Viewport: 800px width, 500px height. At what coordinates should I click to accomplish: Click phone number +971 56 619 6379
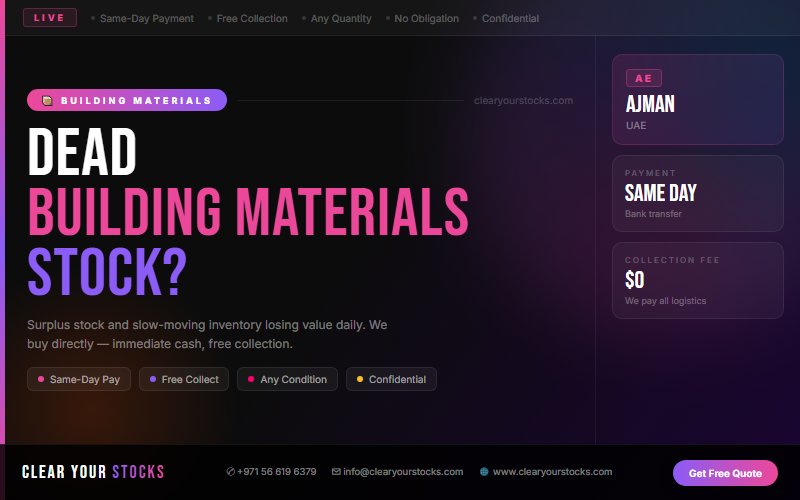[x=277, y=472]
